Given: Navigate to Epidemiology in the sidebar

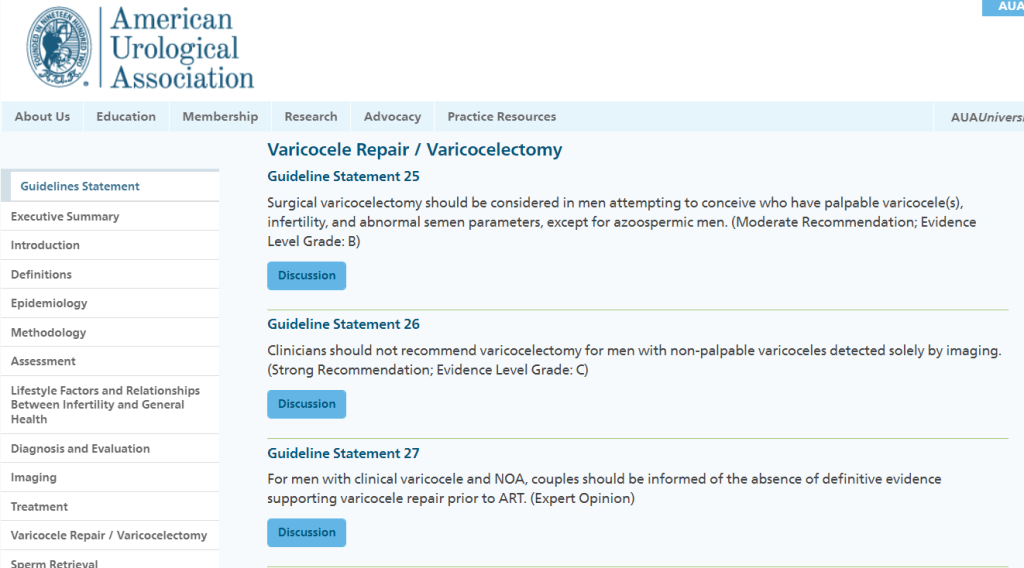Looking at the screenshot, I should click(x=49, y=304).
